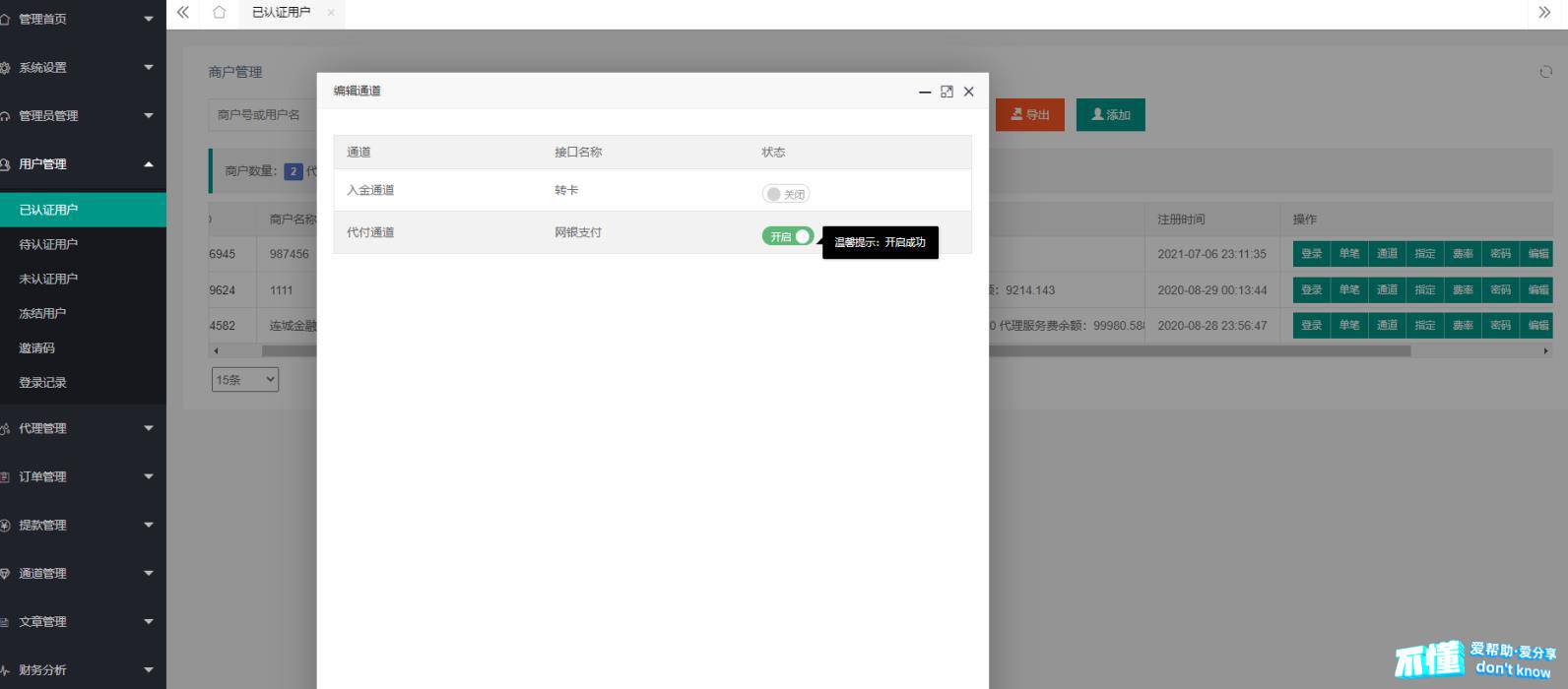Screen dimensions: 1568x689
Task: Click the table's horizontal scrollbar right arrow
Action: 1545,350
